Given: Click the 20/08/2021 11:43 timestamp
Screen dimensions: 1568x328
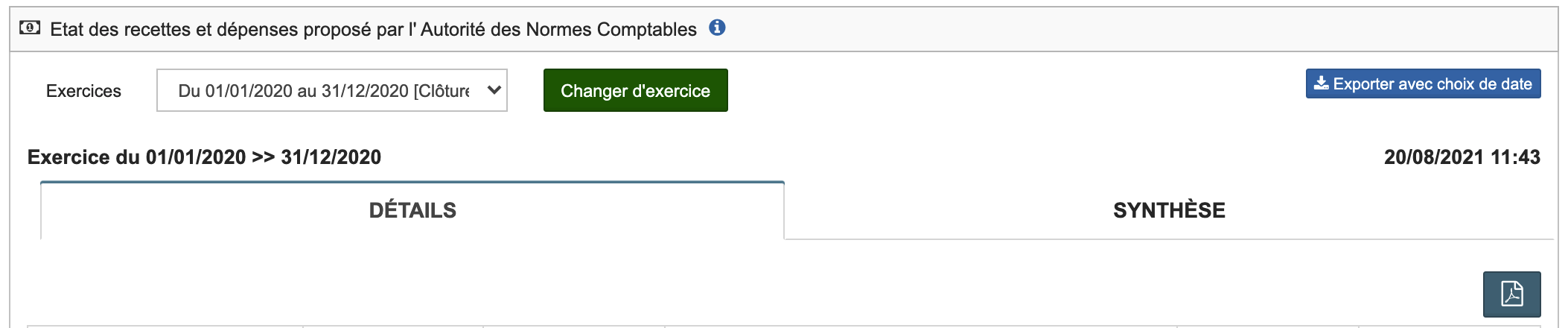Looking at the screenshot, I should click(x=1462, y=157).
